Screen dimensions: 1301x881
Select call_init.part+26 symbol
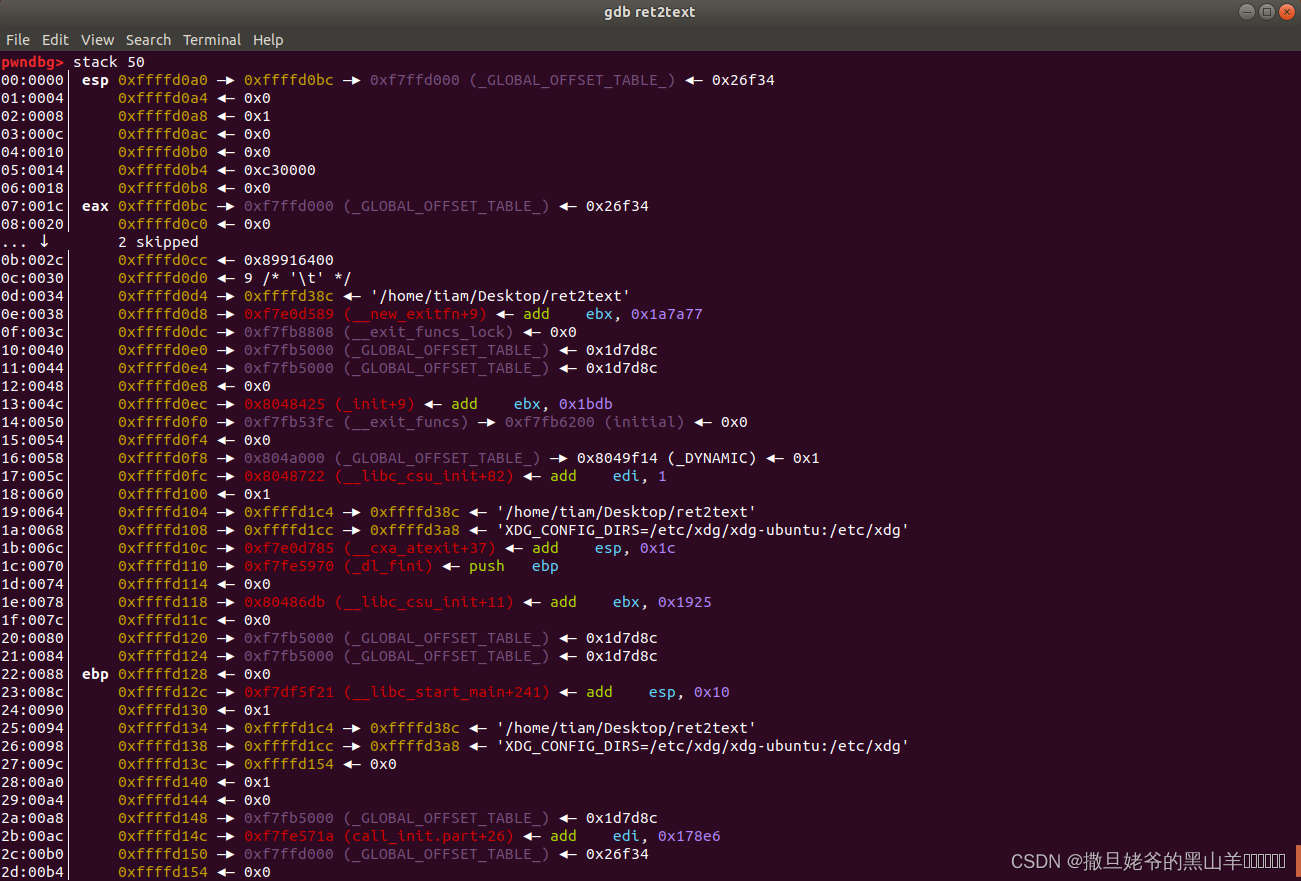click(429, 836)
